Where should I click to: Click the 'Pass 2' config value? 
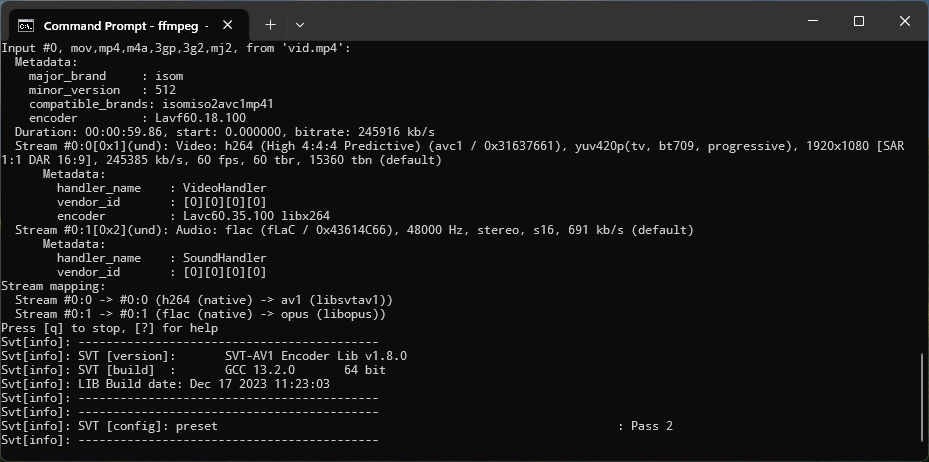[652, 426]
